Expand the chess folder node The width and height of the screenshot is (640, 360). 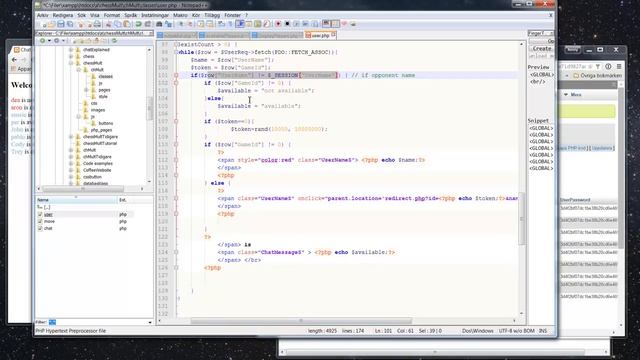pyautogui.click(x=71, y=56)
